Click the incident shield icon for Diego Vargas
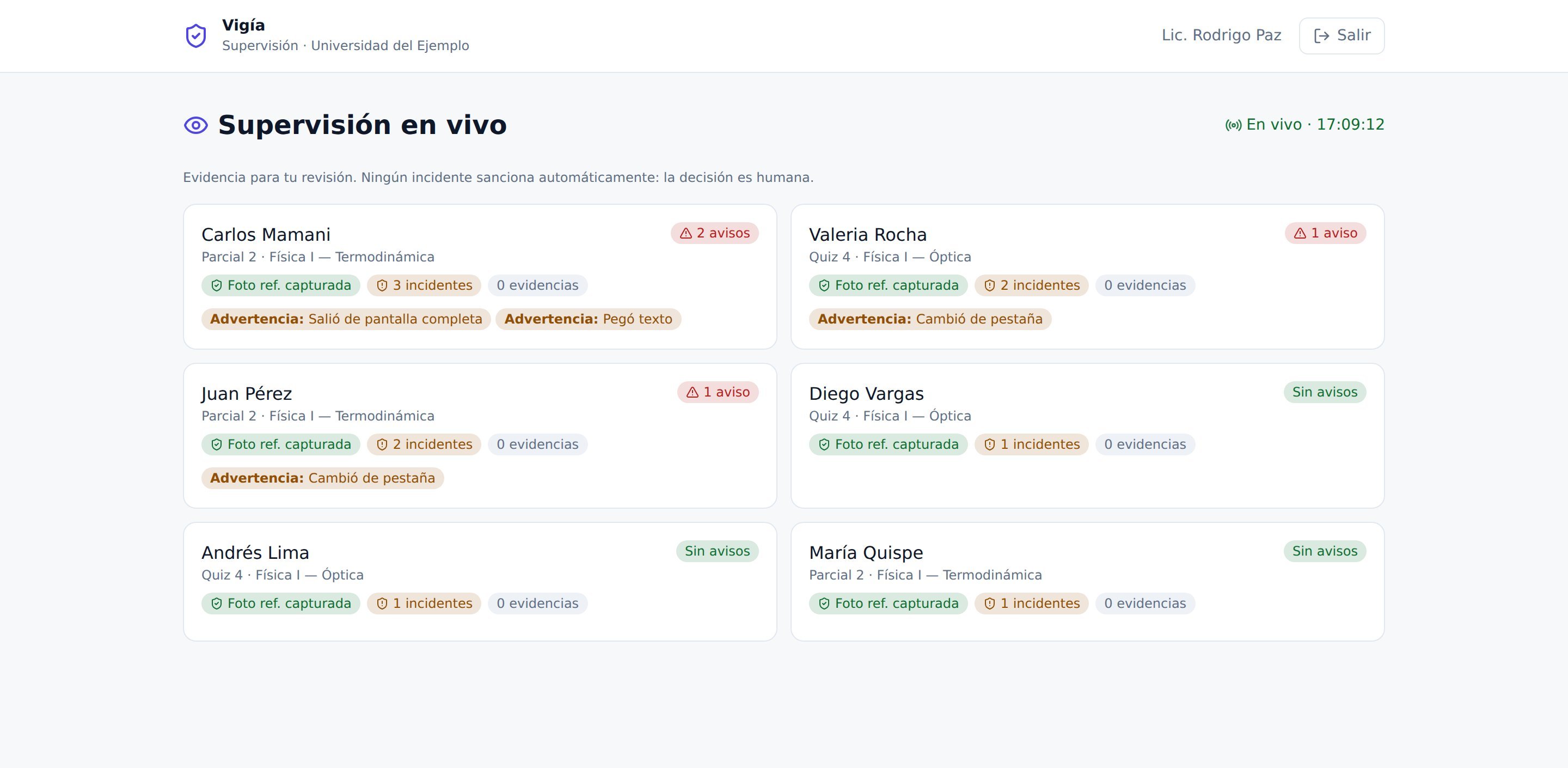 990,444
